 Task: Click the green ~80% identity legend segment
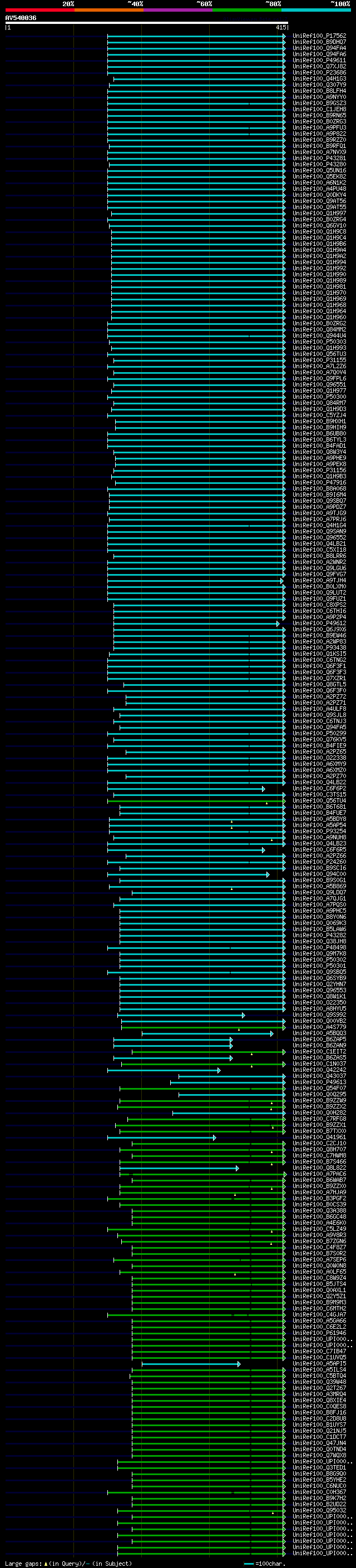pyautogui.click(x=247, y=10)
